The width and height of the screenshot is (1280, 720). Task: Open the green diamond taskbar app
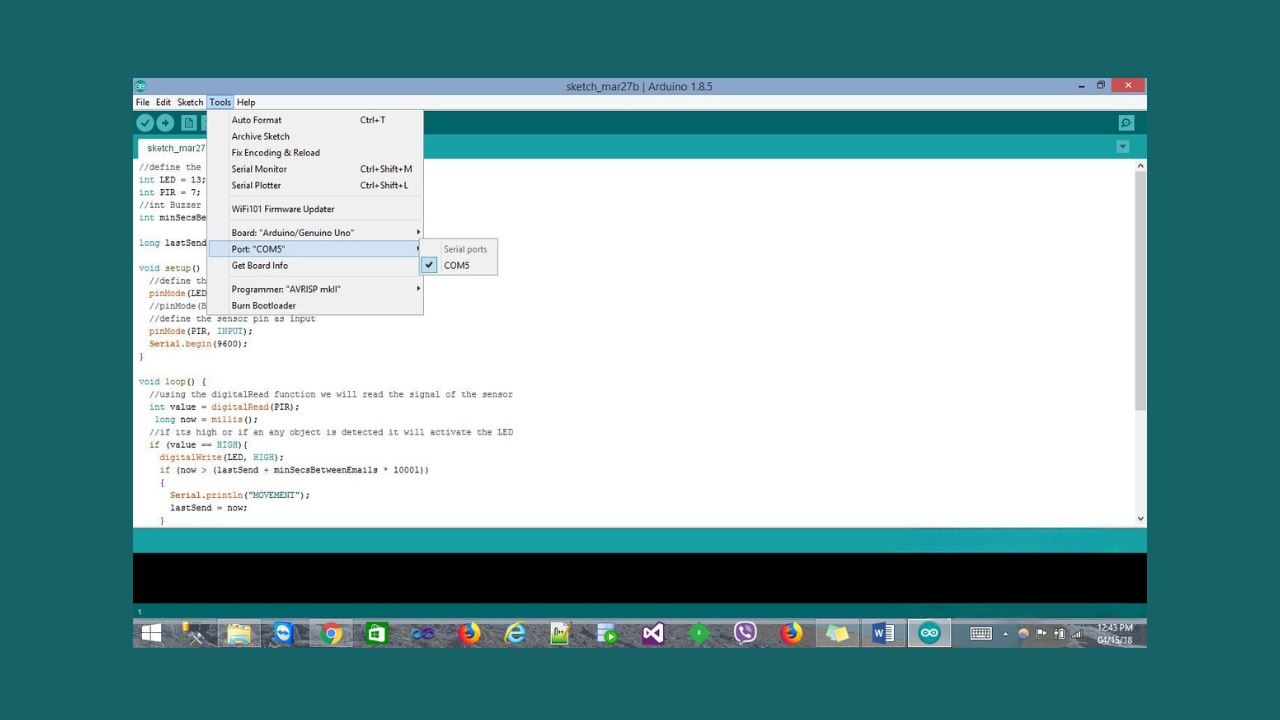coord(699,633)
